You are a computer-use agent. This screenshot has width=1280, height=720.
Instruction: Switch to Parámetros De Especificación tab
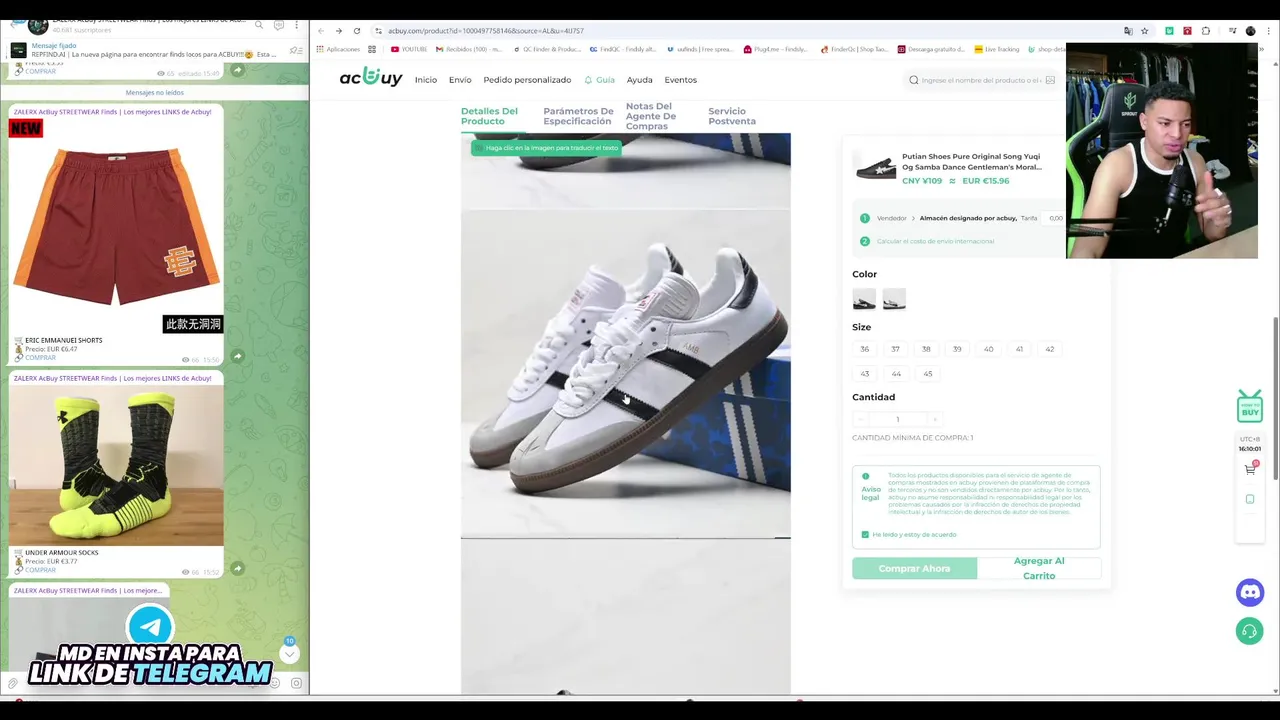tap(578, 116)
